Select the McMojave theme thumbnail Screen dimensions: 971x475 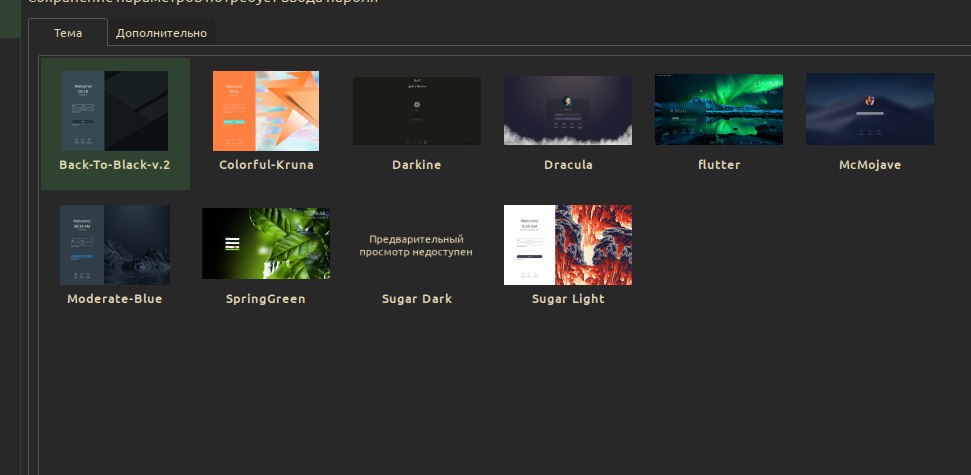[x=870, y=109]
